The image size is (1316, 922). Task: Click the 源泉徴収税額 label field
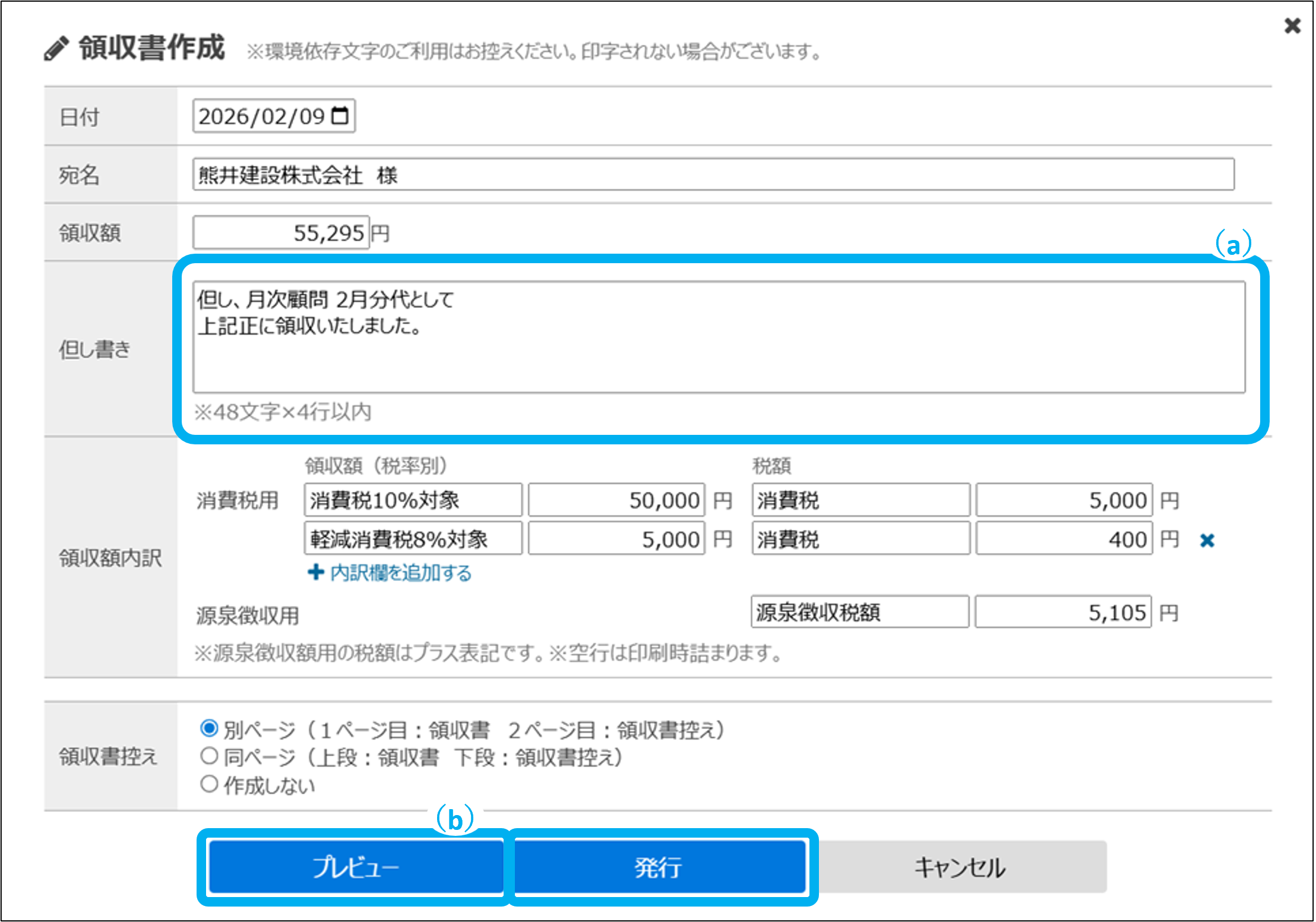point(859,612)
